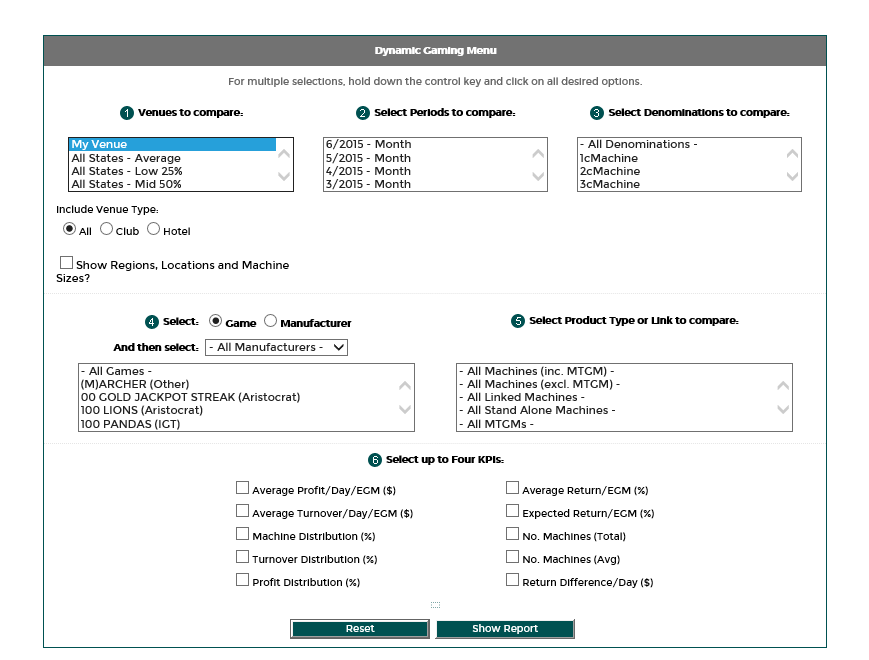The height and width of the screenshot is (660, 869).
Task: Click the Reset button
Action: click(x=360, y=629)
